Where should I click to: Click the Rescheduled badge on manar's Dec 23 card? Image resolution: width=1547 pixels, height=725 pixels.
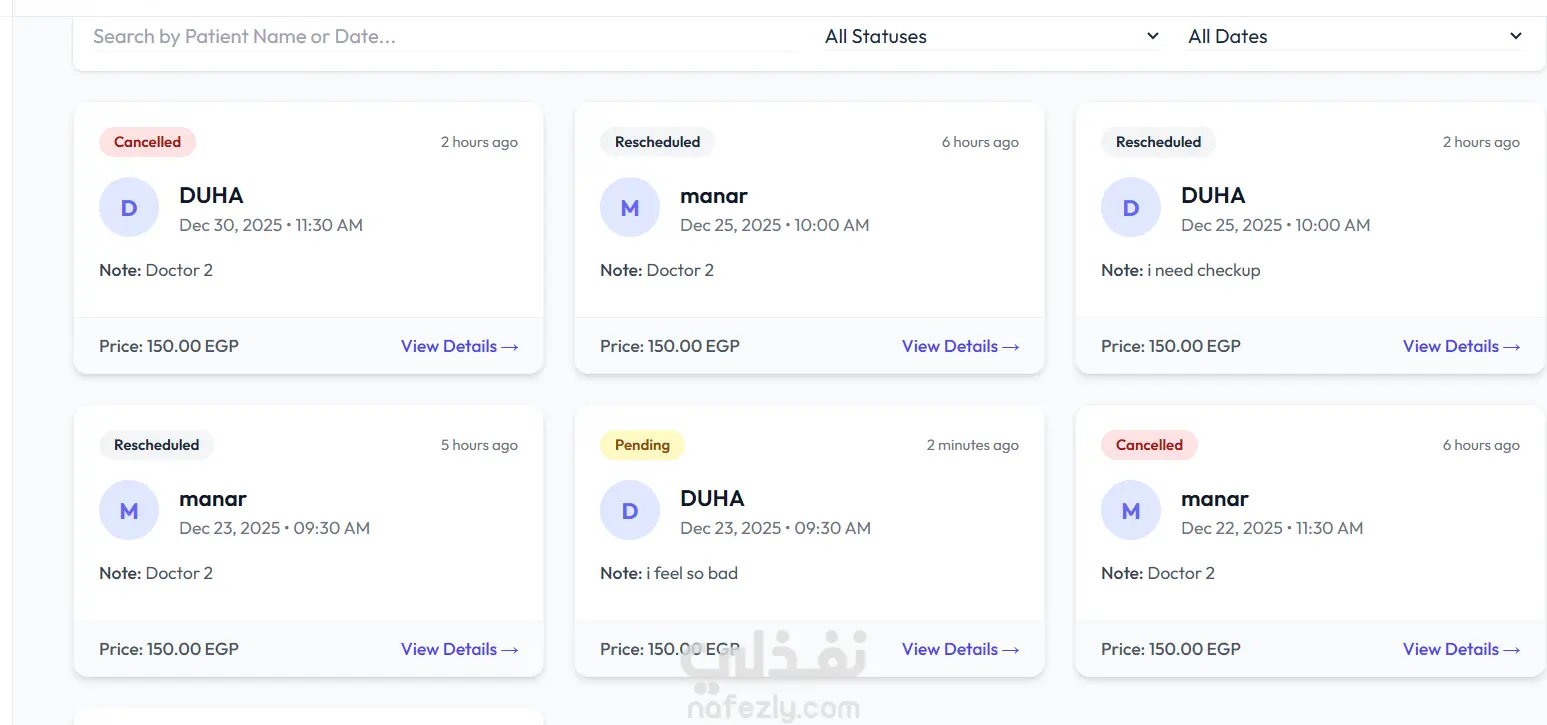point(156,445)
